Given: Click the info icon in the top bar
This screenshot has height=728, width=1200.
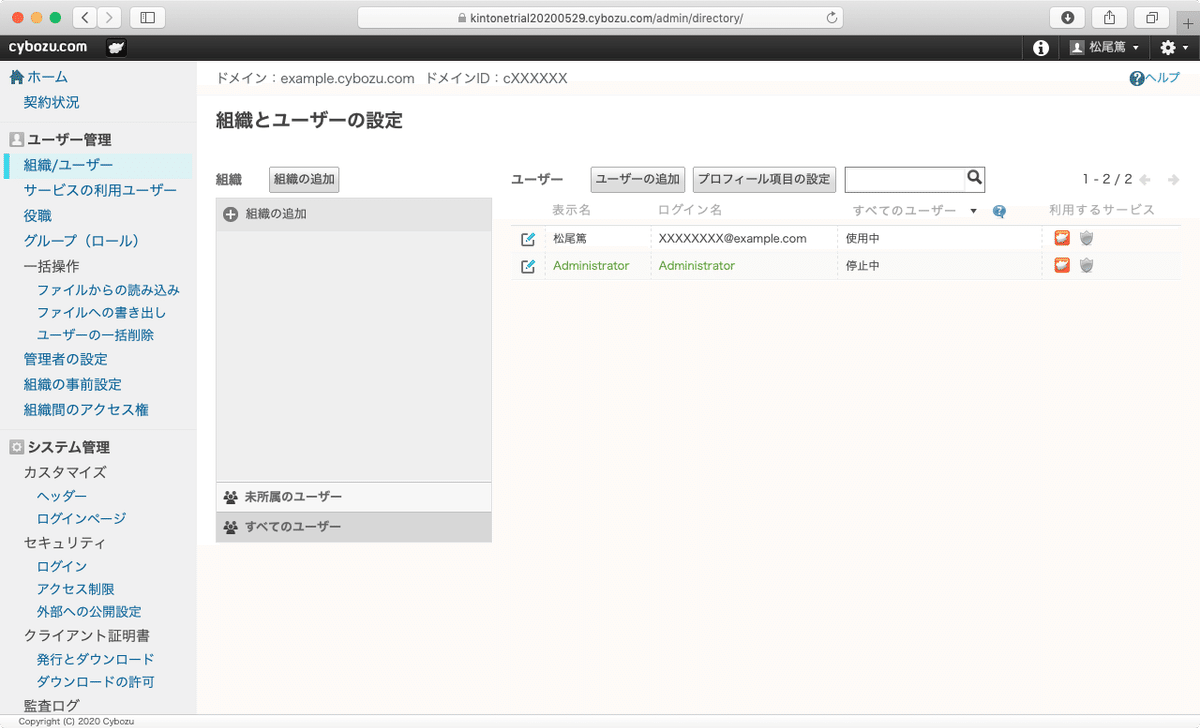Looking at the screenshot, I should (1039, 46).
